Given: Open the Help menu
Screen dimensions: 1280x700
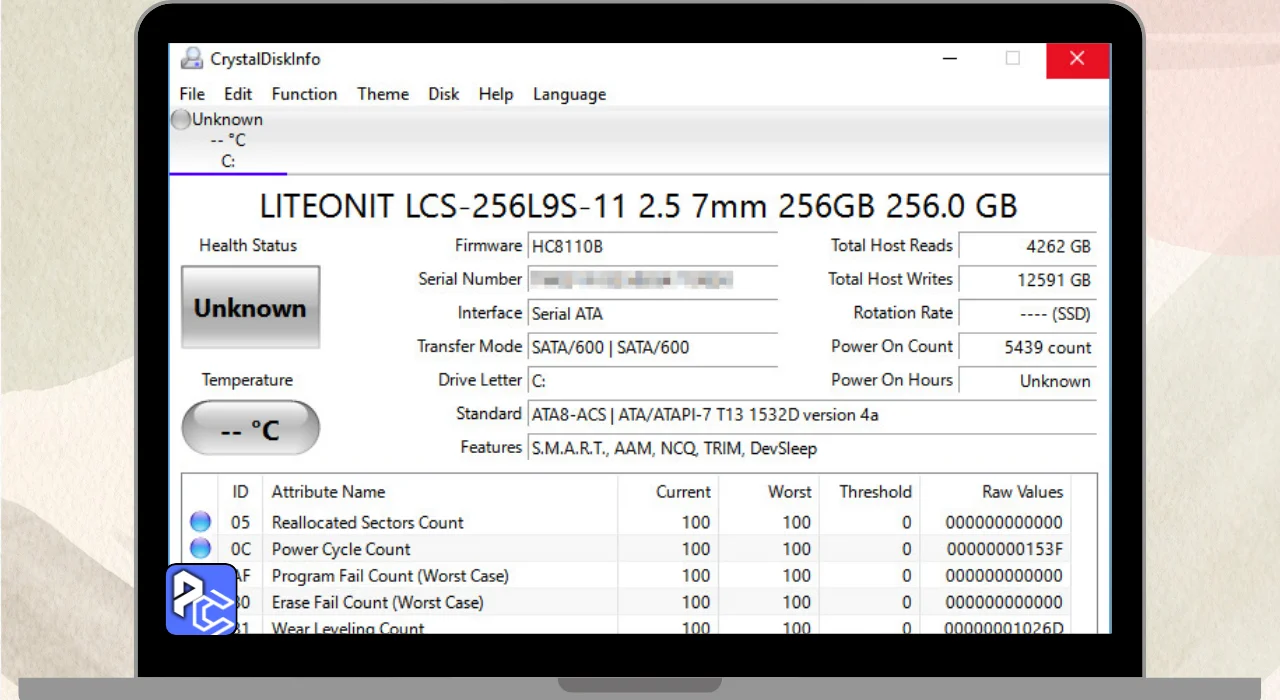Looking at the screenshot, I should [496, 94].
